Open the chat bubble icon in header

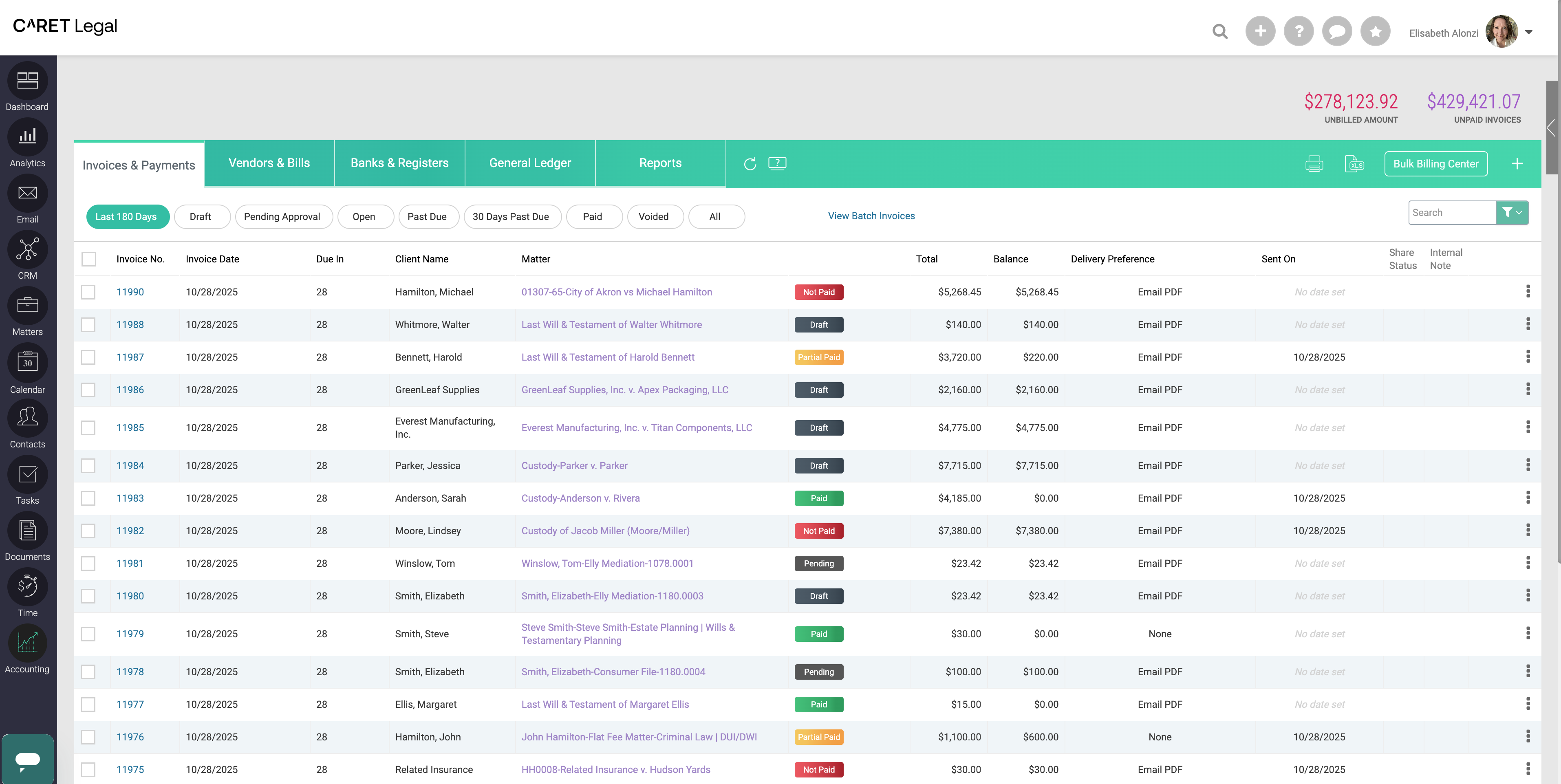pos(1337,31)
